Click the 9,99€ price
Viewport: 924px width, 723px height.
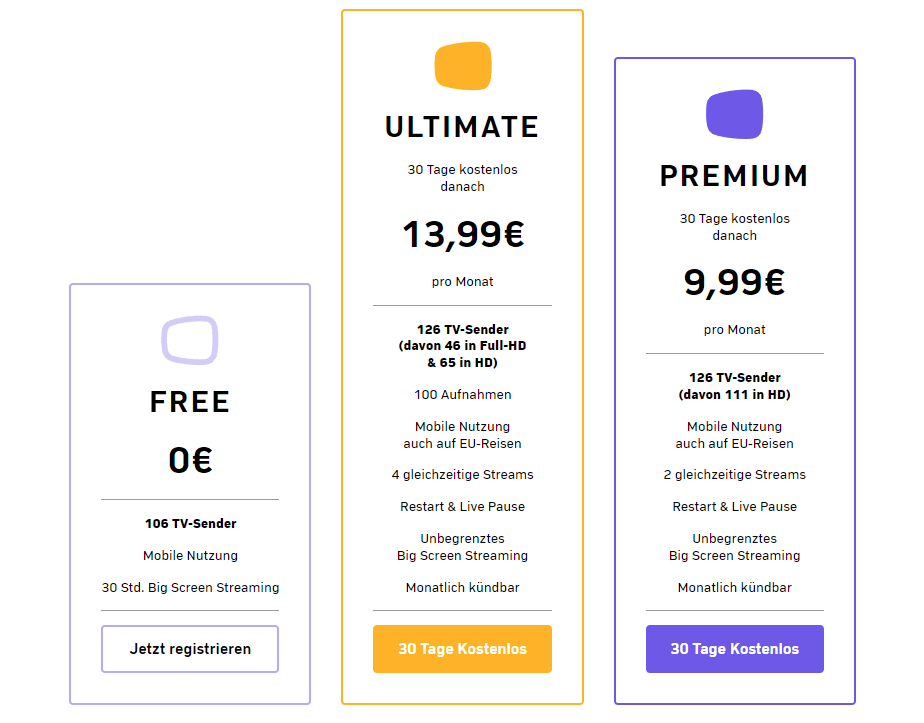point(734,283)
